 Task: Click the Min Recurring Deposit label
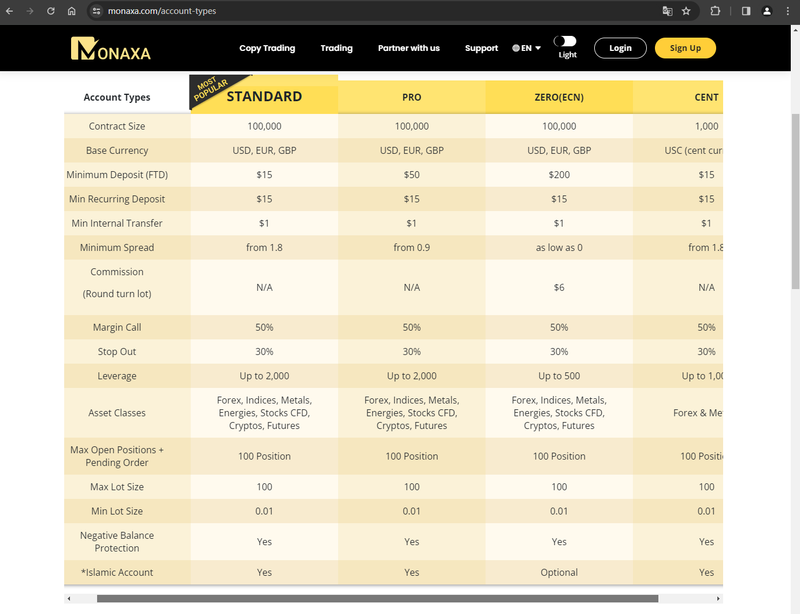click(117, 199)
